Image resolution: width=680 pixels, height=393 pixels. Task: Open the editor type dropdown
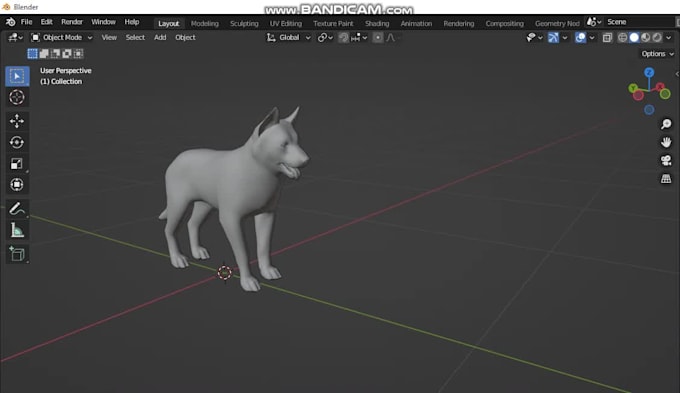pyautogui.click(x=15, y=38)
